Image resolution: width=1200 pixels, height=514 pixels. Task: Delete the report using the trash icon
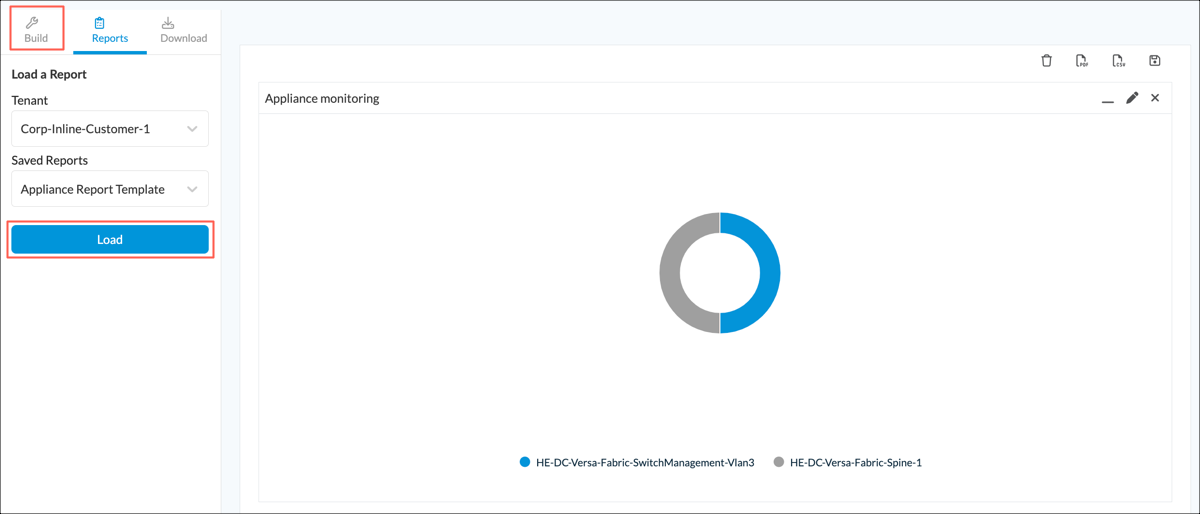[1046, 61]
